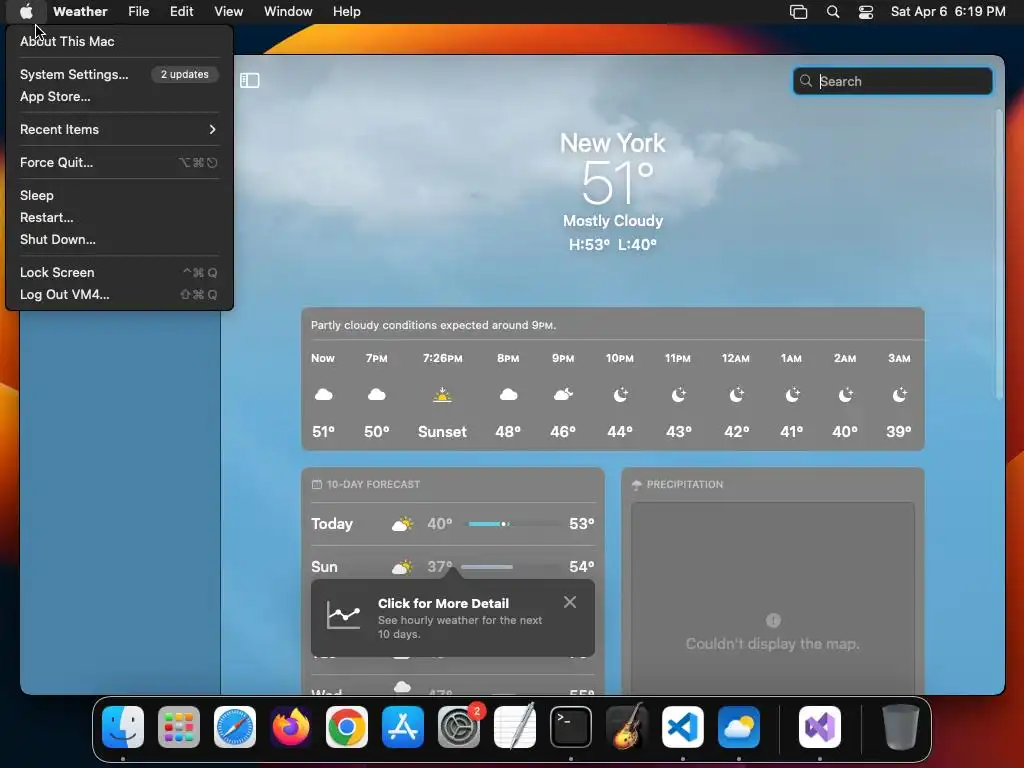
Task: Click the Weather app Dock icon
Action: point(739,727)
